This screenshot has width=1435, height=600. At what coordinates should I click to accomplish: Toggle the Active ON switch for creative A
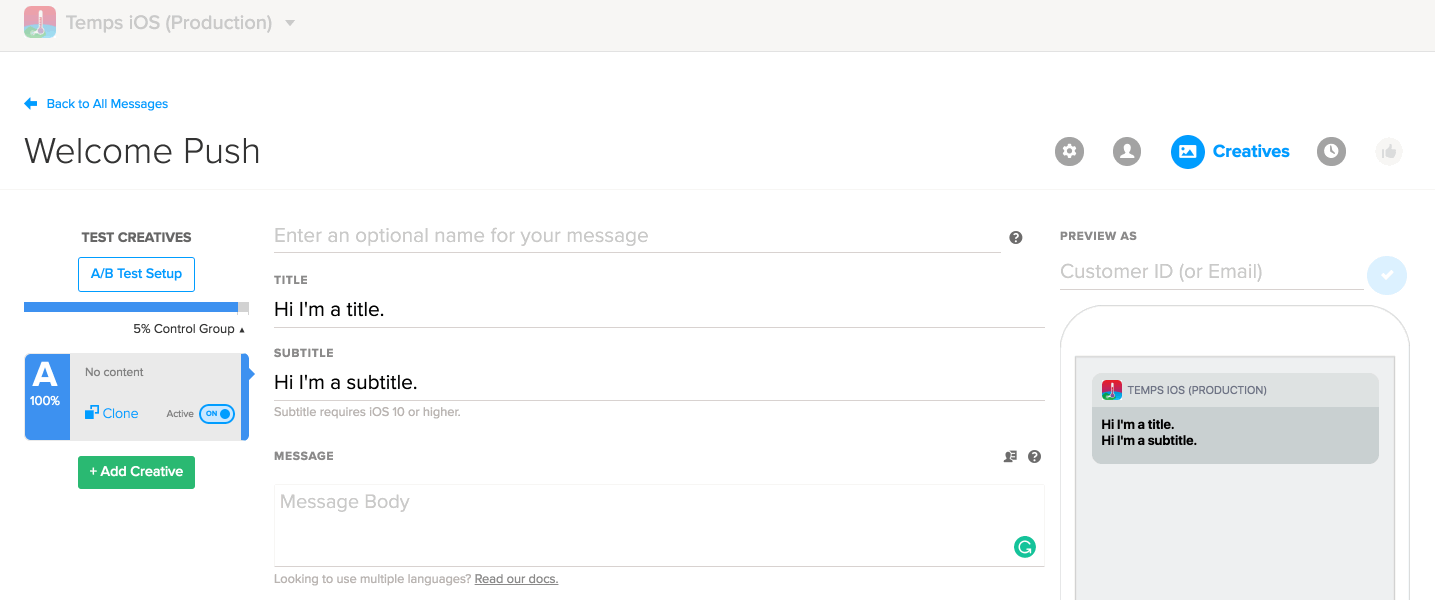217,414
